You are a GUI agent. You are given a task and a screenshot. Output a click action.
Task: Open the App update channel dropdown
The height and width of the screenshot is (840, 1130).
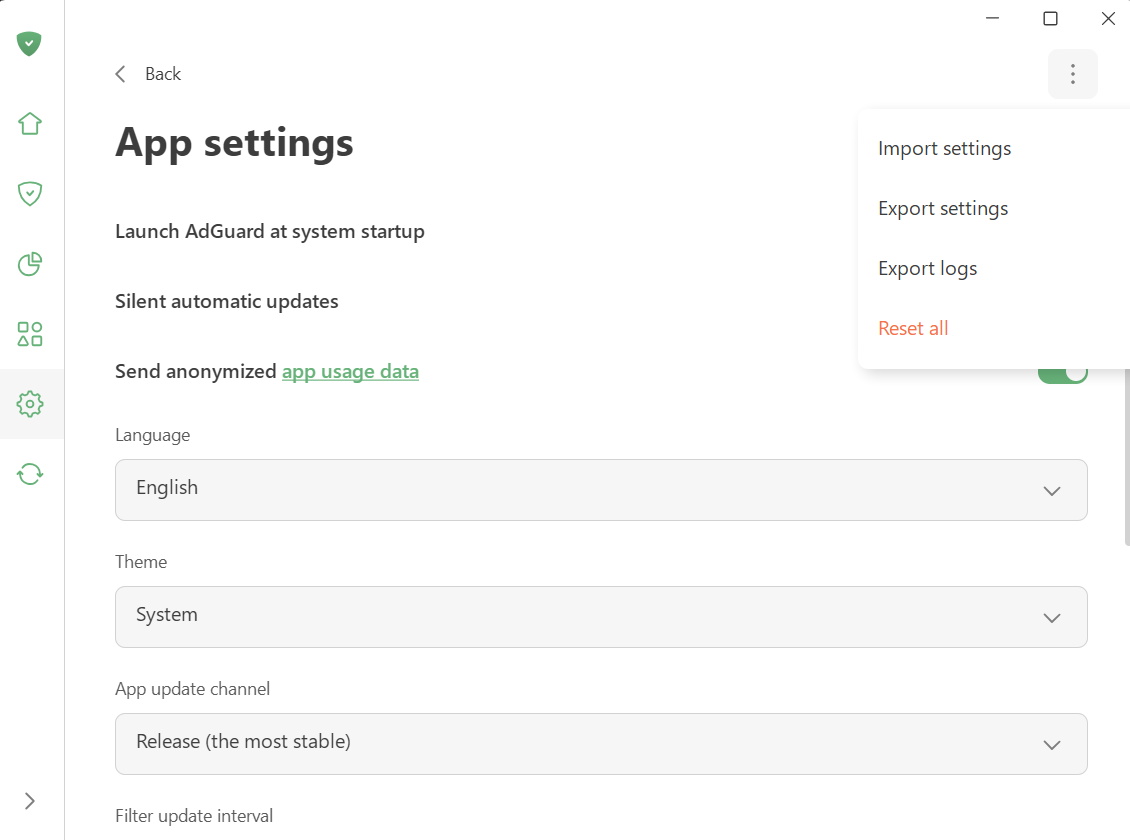(601, 743)
